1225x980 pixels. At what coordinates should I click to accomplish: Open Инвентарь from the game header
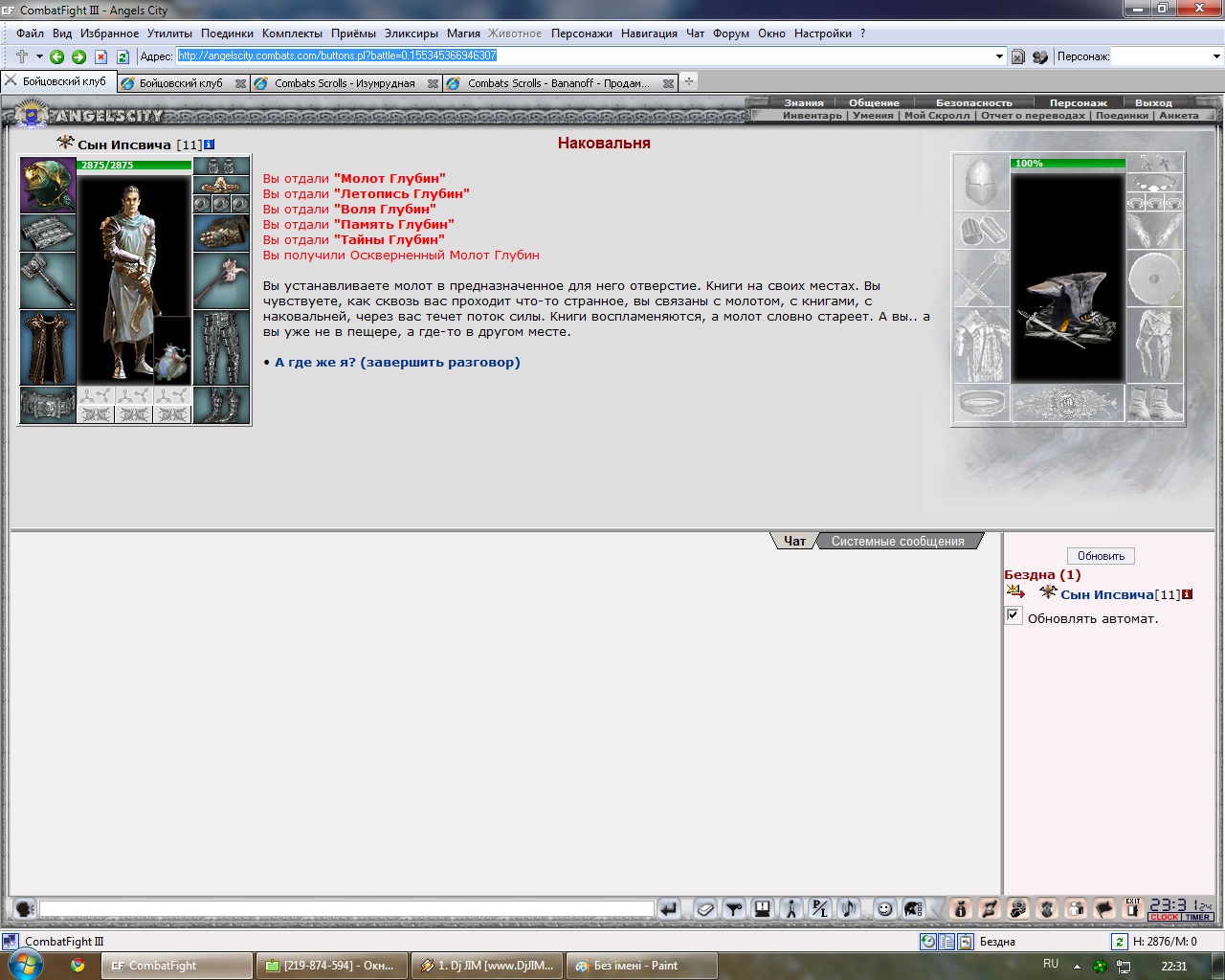click(x=813, y=115)
